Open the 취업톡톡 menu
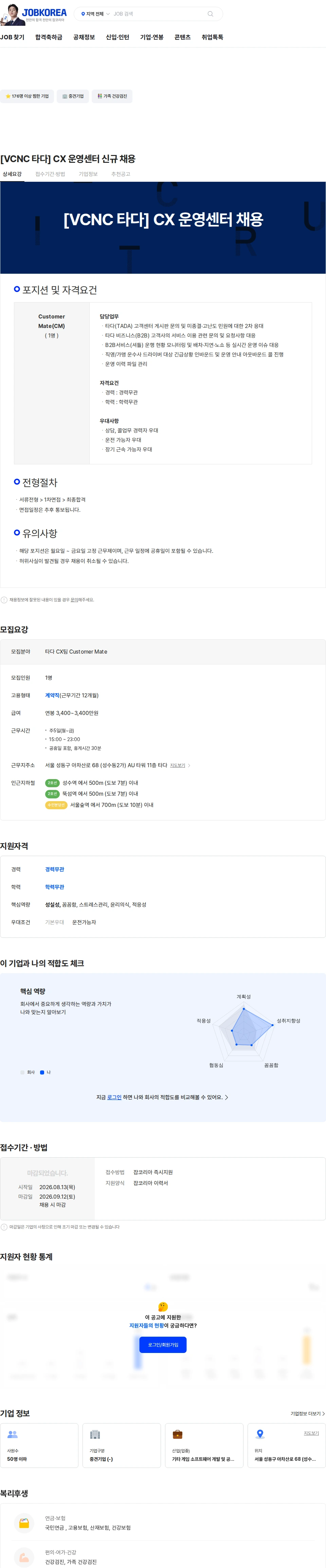Viewport: 326px width, 1568px height. point(213,37)
